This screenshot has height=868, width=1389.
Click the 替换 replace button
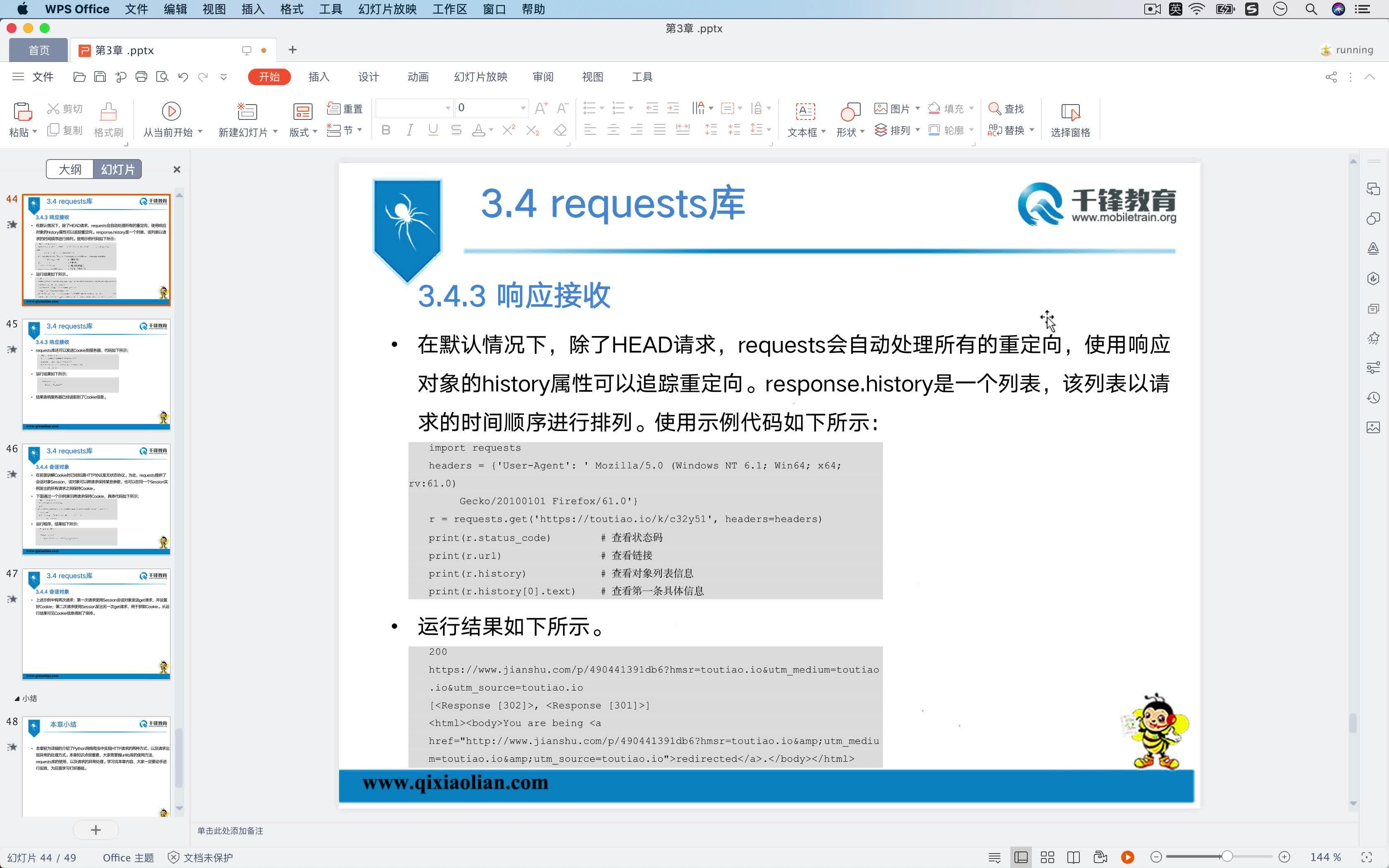[x=1006, y=130]
